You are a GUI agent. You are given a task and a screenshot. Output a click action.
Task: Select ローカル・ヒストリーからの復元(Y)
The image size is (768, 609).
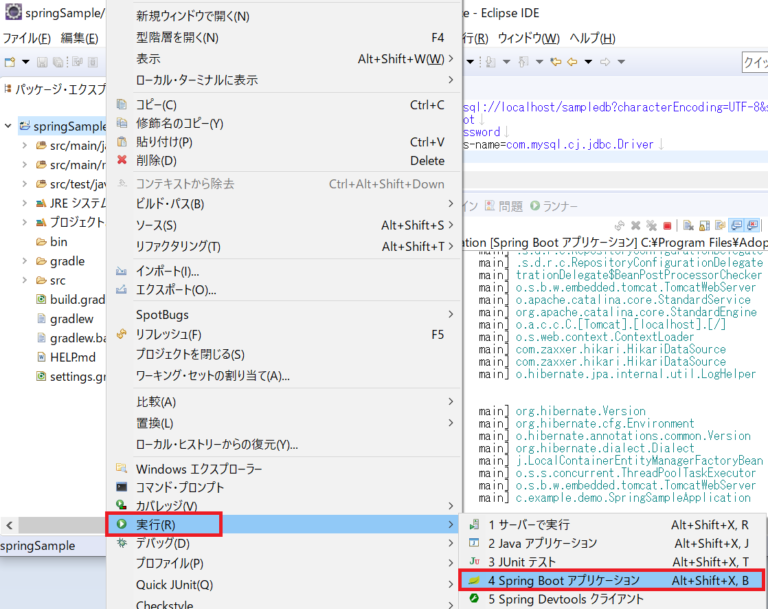[x=284, y=444]
